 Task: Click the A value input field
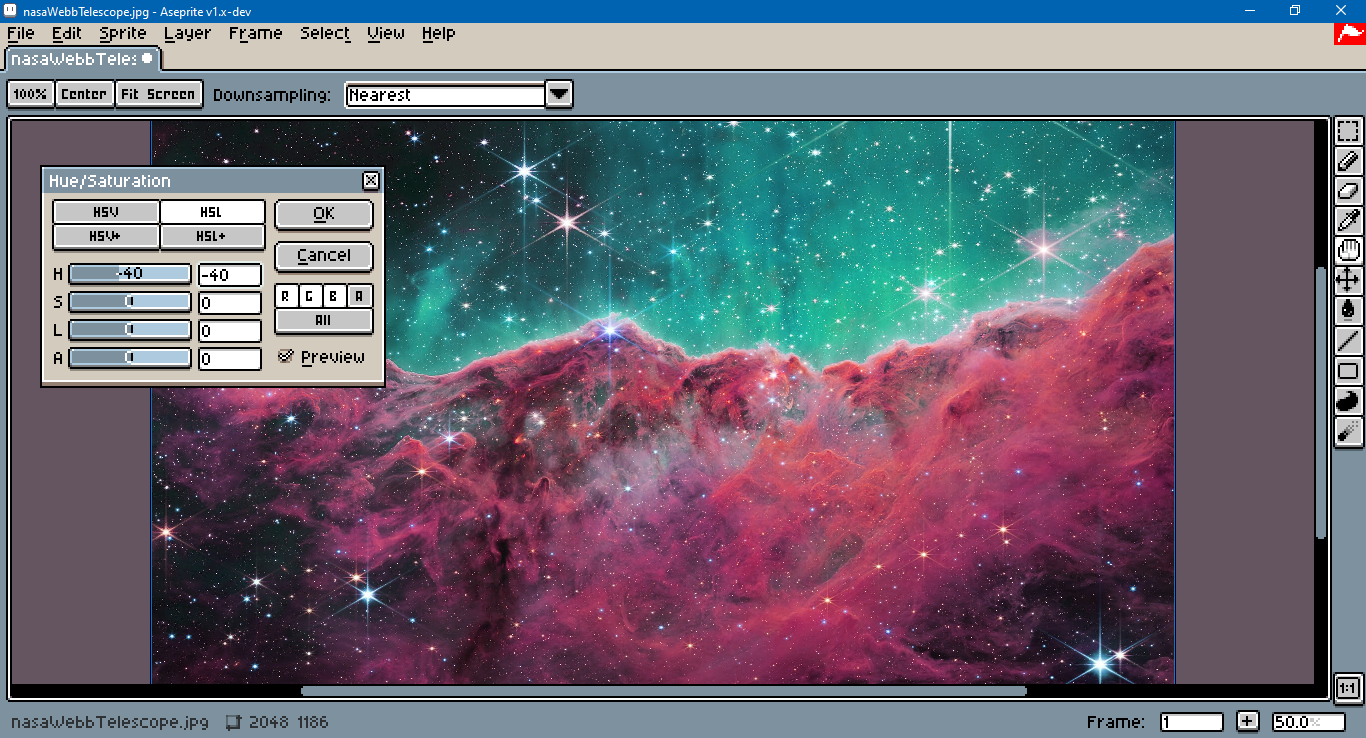[x=230, y=359]
